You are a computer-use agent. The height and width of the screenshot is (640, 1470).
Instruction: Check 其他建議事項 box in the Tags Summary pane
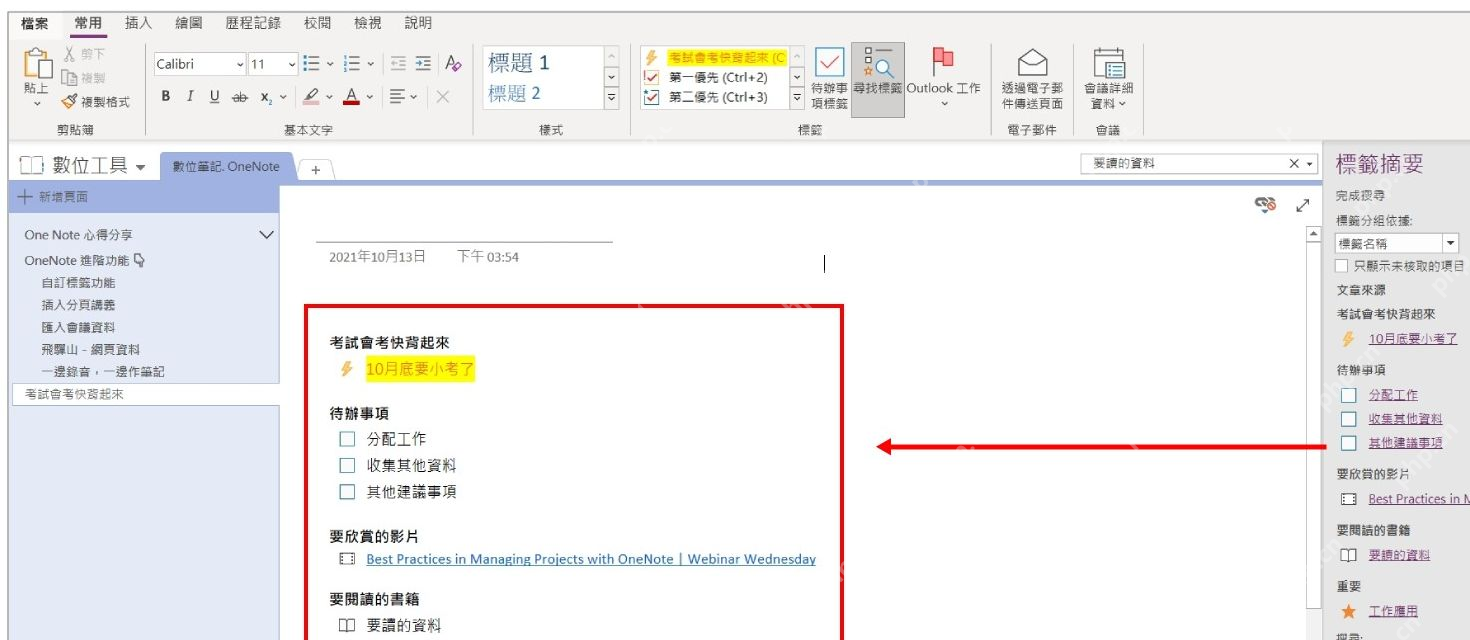click(1348, 443)
